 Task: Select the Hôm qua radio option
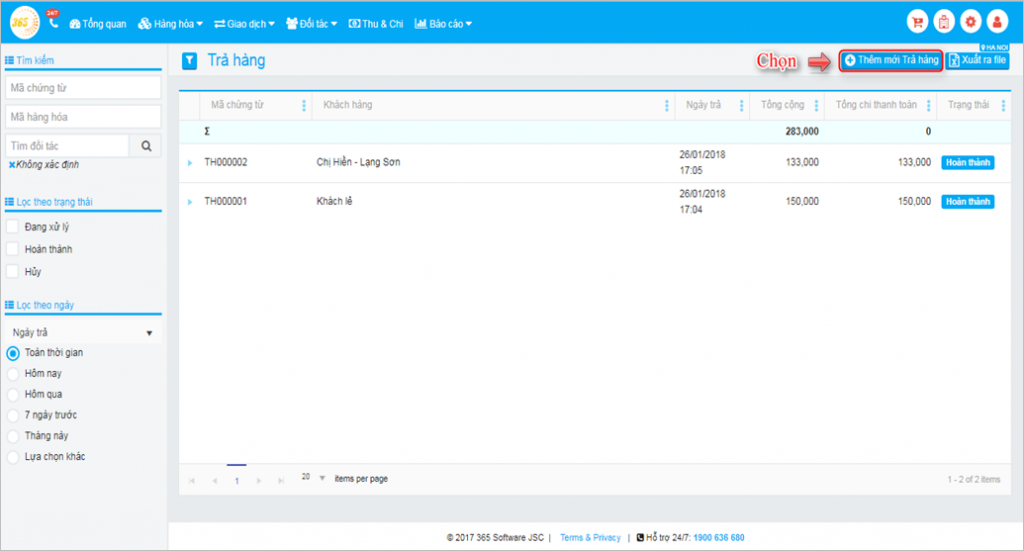coord(13,395)
